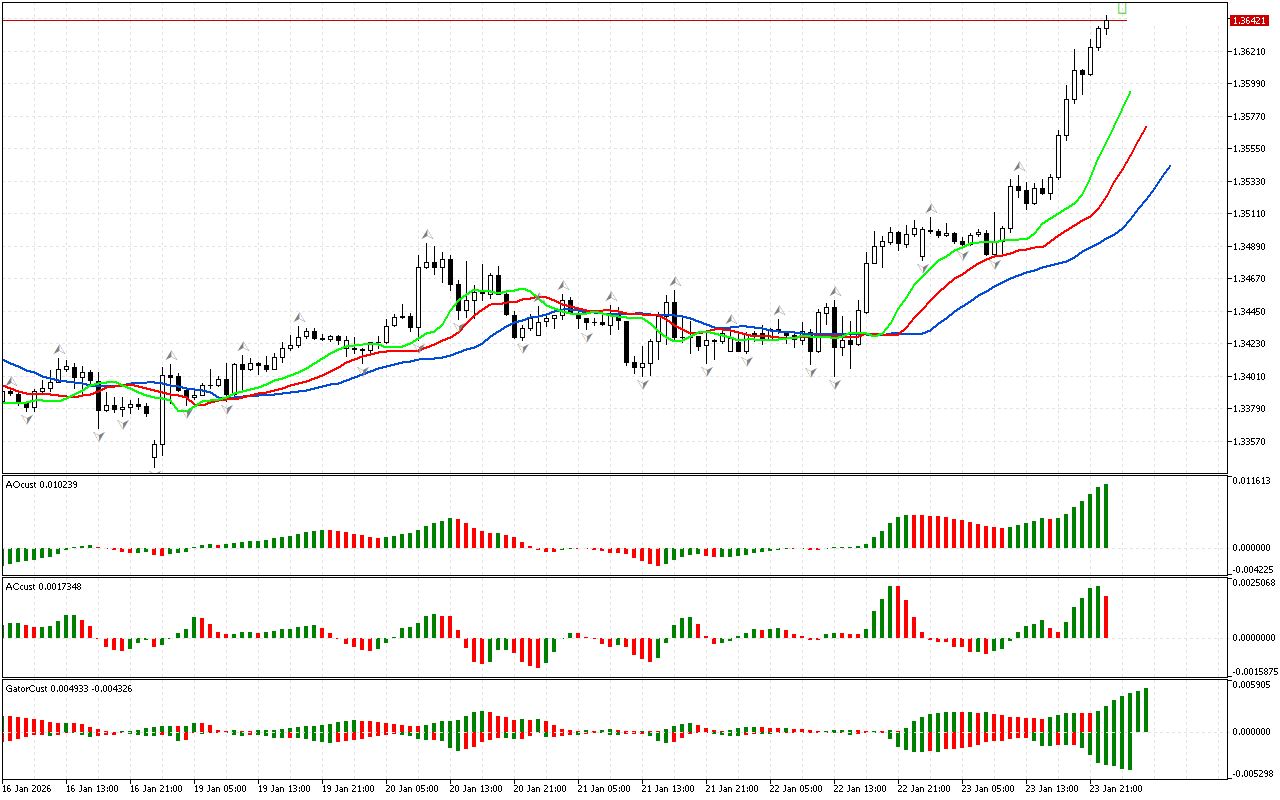Click the 20 Jan 13:00 time axis label
The image size is (1280, 800).
(x=476, y=788)
